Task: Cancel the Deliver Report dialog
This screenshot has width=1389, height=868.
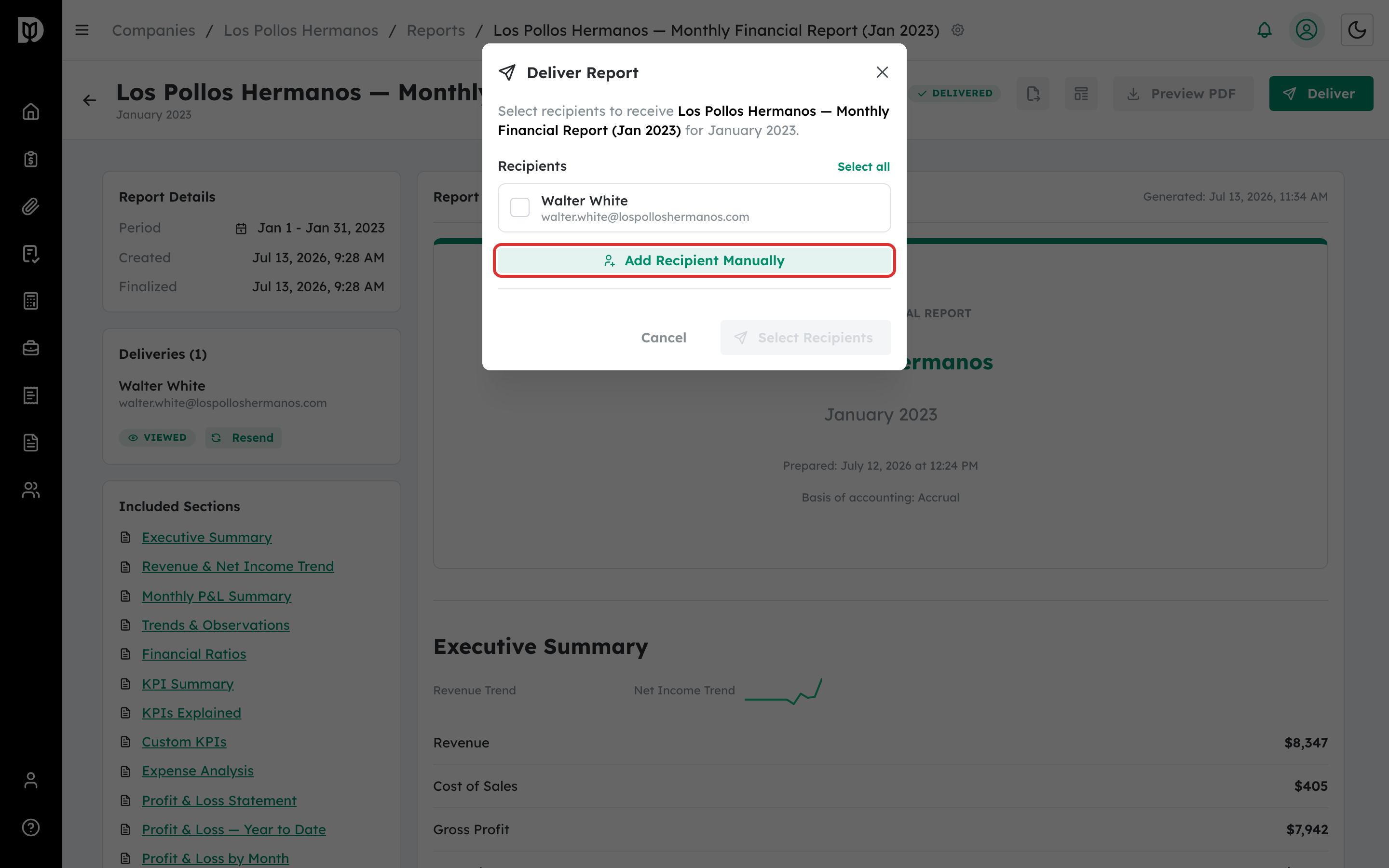Action: click(664, 338)
